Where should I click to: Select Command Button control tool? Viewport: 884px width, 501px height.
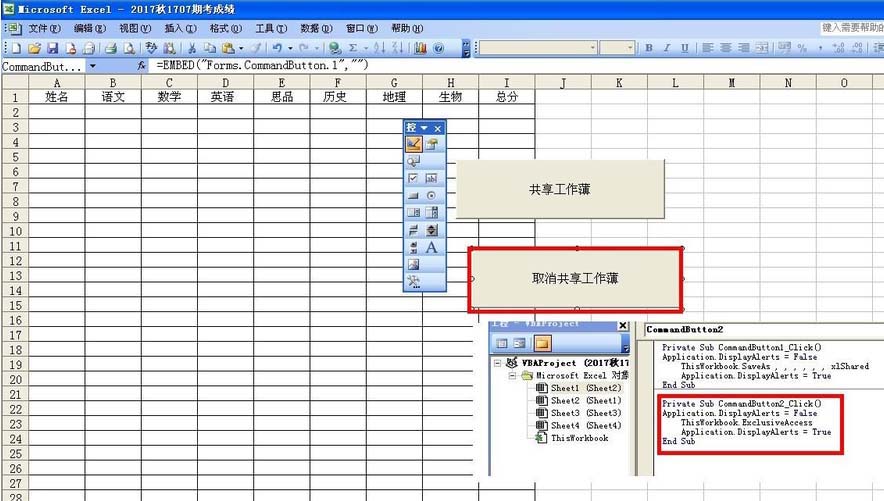pos(413,196)
